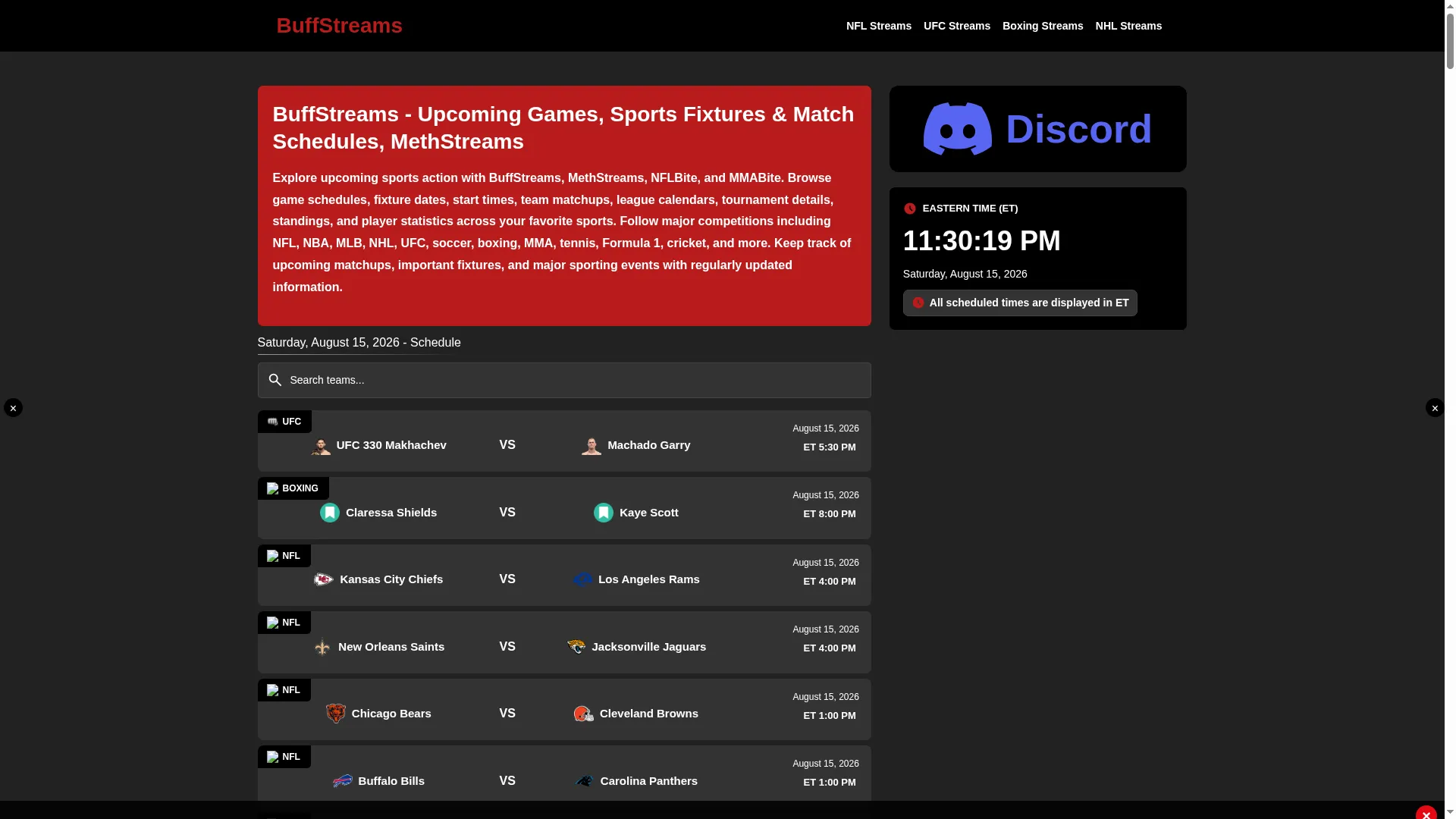1456x819 pixels.
Task: Click Jacksonville Jaguars logo
Action: tap(576, 647)
